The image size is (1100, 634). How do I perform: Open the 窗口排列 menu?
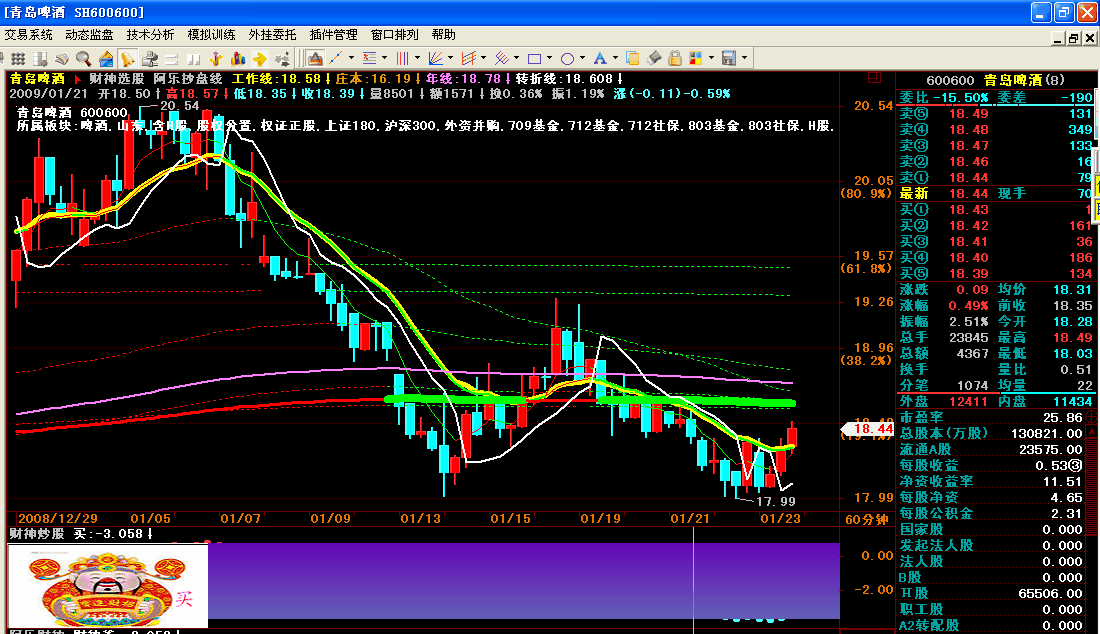394,34
